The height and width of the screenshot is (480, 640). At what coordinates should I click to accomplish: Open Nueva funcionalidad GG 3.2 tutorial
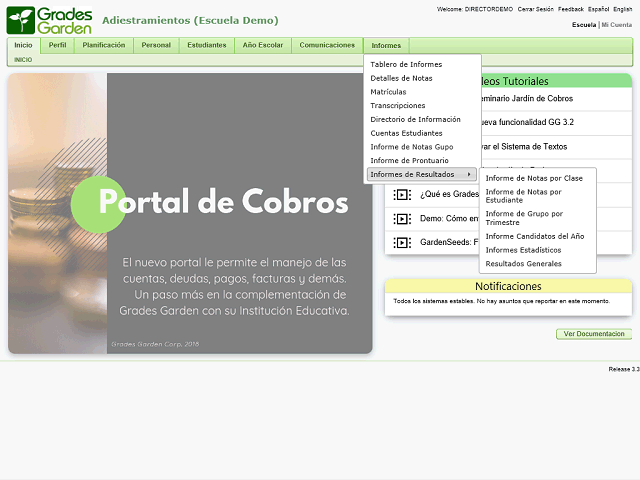click(x=528, y=122)
